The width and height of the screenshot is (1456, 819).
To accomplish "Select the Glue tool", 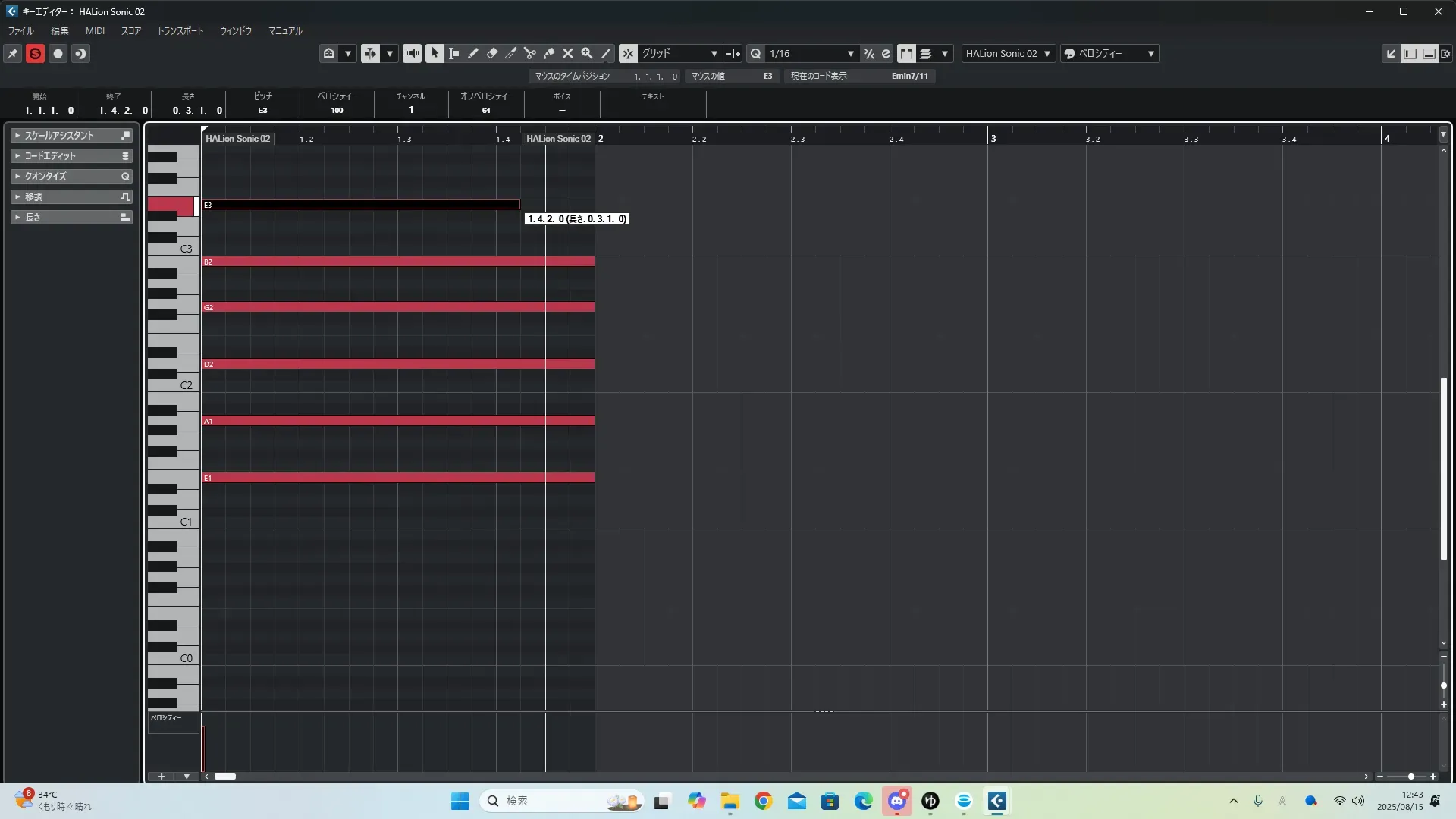I will (x=549, y=53).
